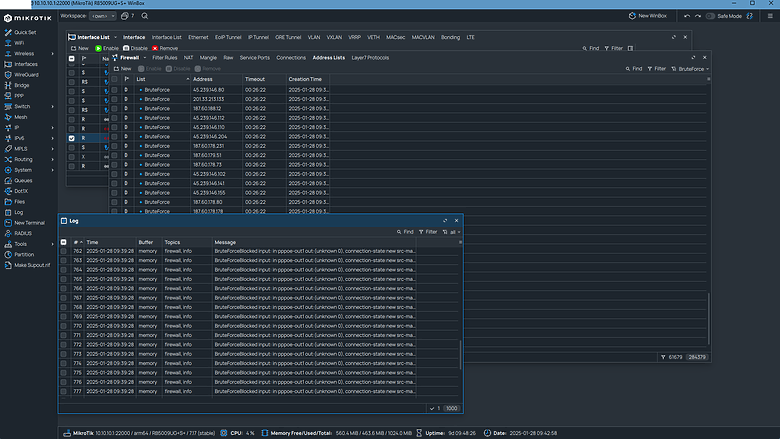Check the box for log entry 762

pos(64,251)
